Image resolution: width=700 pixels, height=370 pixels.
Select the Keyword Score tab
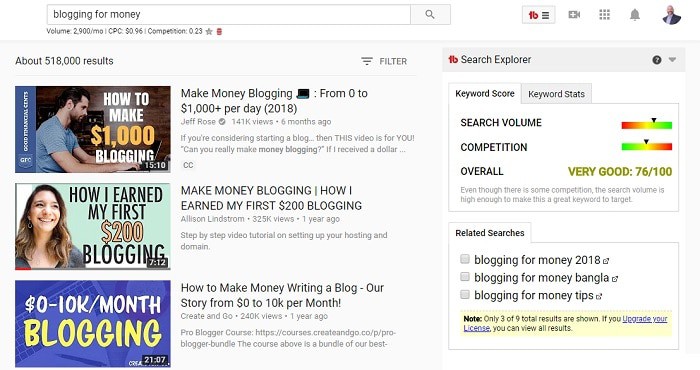click(485, 94)
